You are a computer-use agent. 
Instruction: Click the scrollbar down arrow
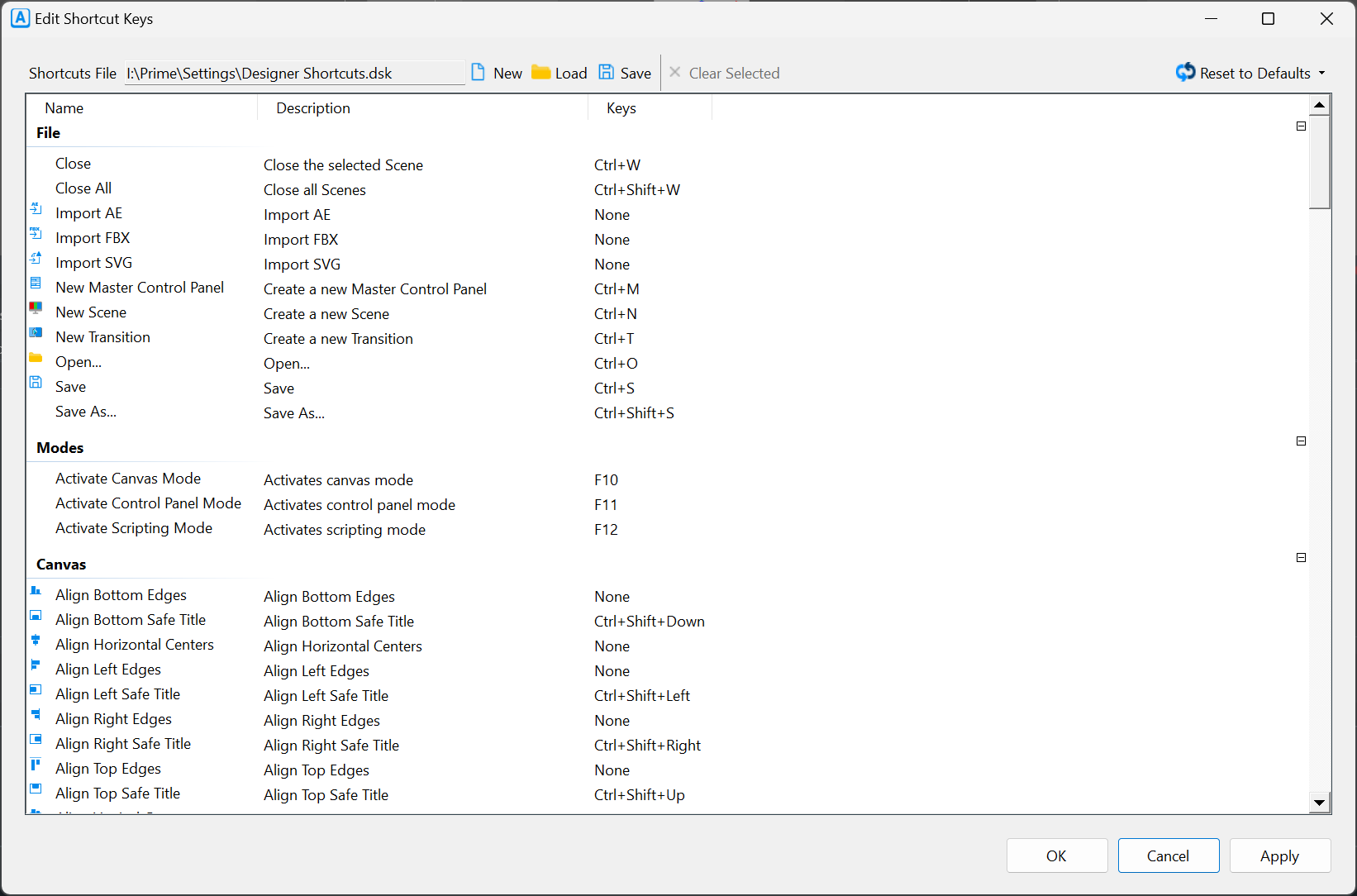pos(1320,802)
